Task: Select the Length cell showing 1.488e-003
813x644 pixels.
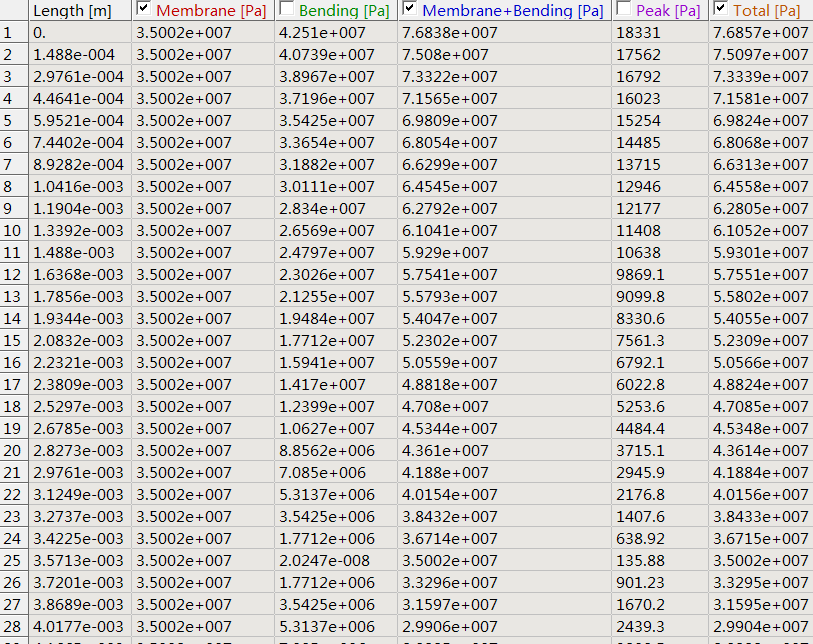Action: tap(74, 253)
